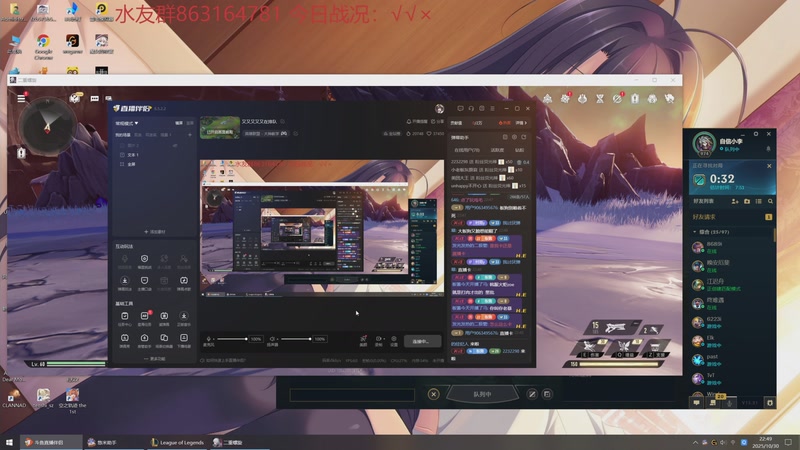Click the League friends list scrollbar

point(774,235)
